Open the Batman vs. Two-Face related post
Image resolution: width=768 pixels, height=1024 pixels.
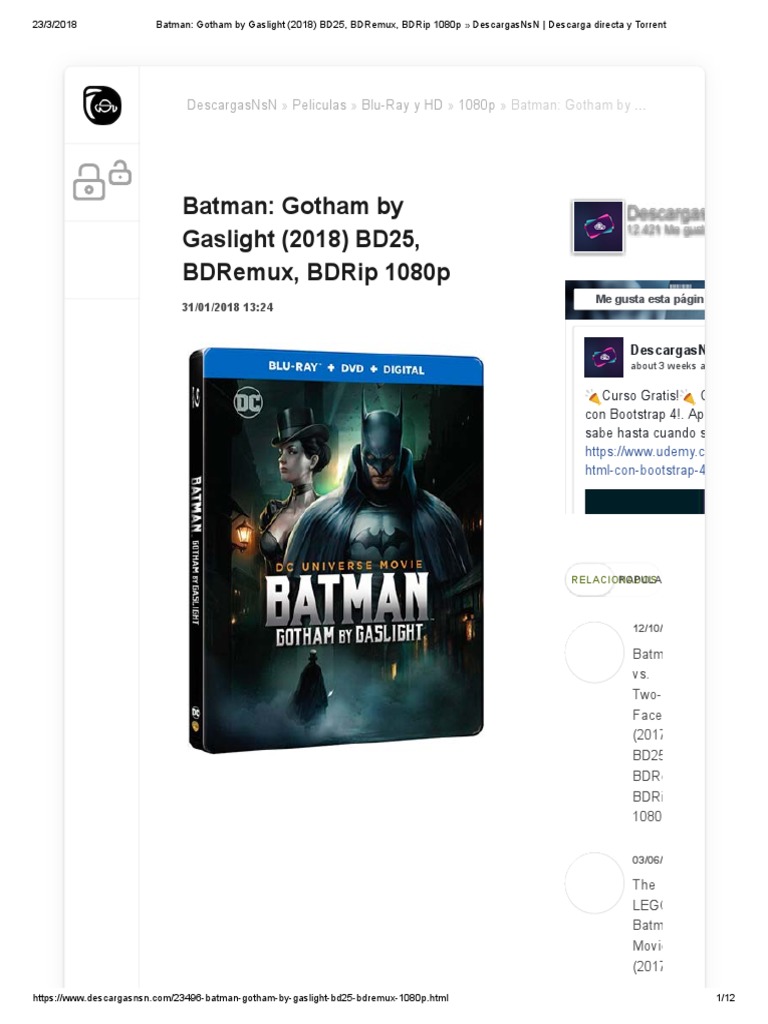click(647, 735)
